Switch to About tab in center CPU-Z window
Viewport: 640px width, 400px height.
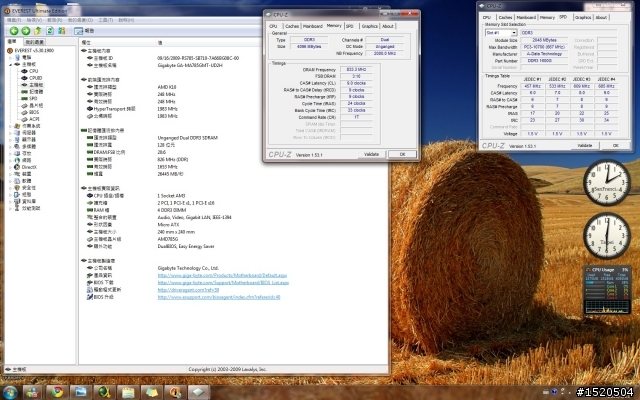point(388,26)
